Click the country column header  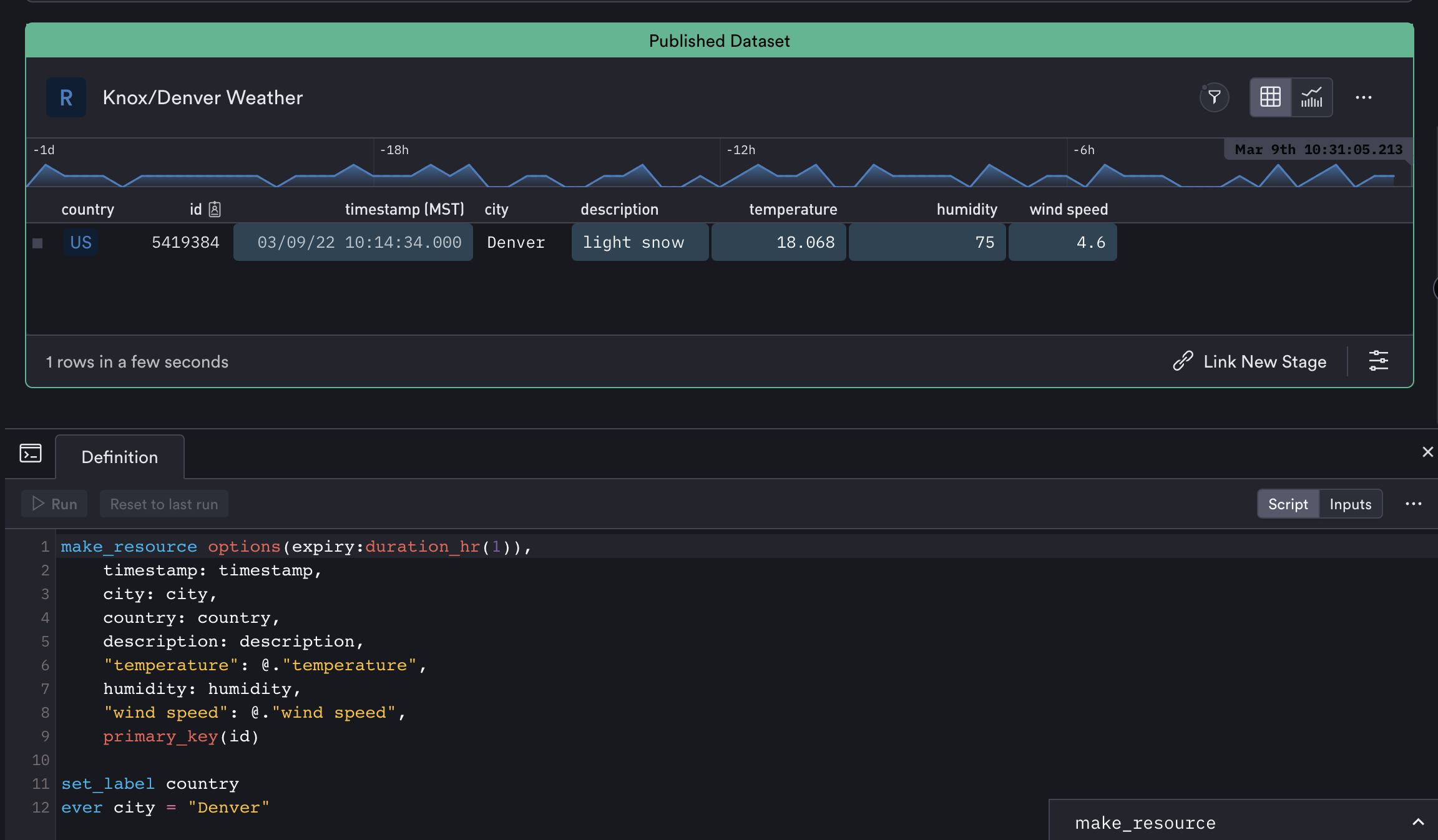(87, 209)
